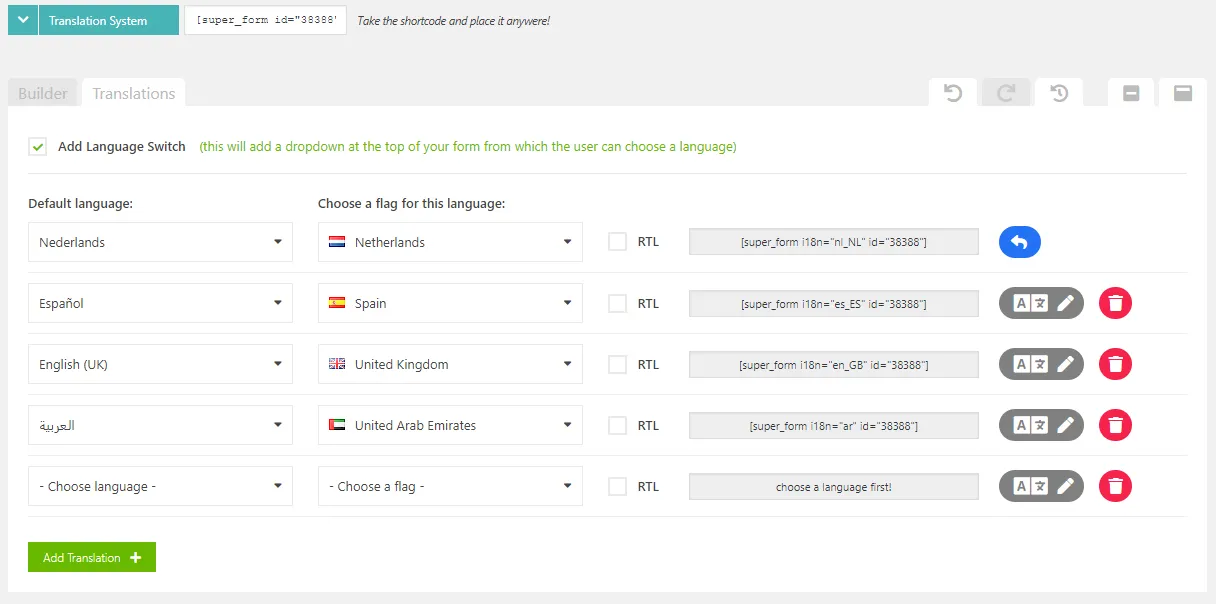The height and width of the screenshot is (604, 1216).
Task: Open the '- Choose a flag -' selector
Action: pyautogui.click(x=449, y=486)
